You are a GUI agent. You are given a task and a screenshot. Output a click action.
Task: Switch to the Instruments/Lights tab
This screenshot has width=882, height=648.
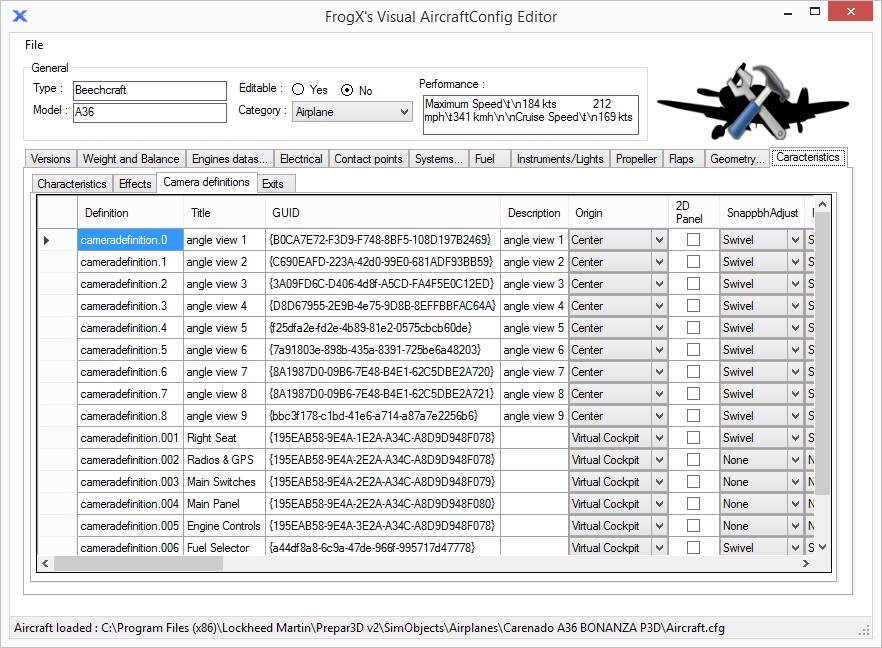tap(560, 159)
